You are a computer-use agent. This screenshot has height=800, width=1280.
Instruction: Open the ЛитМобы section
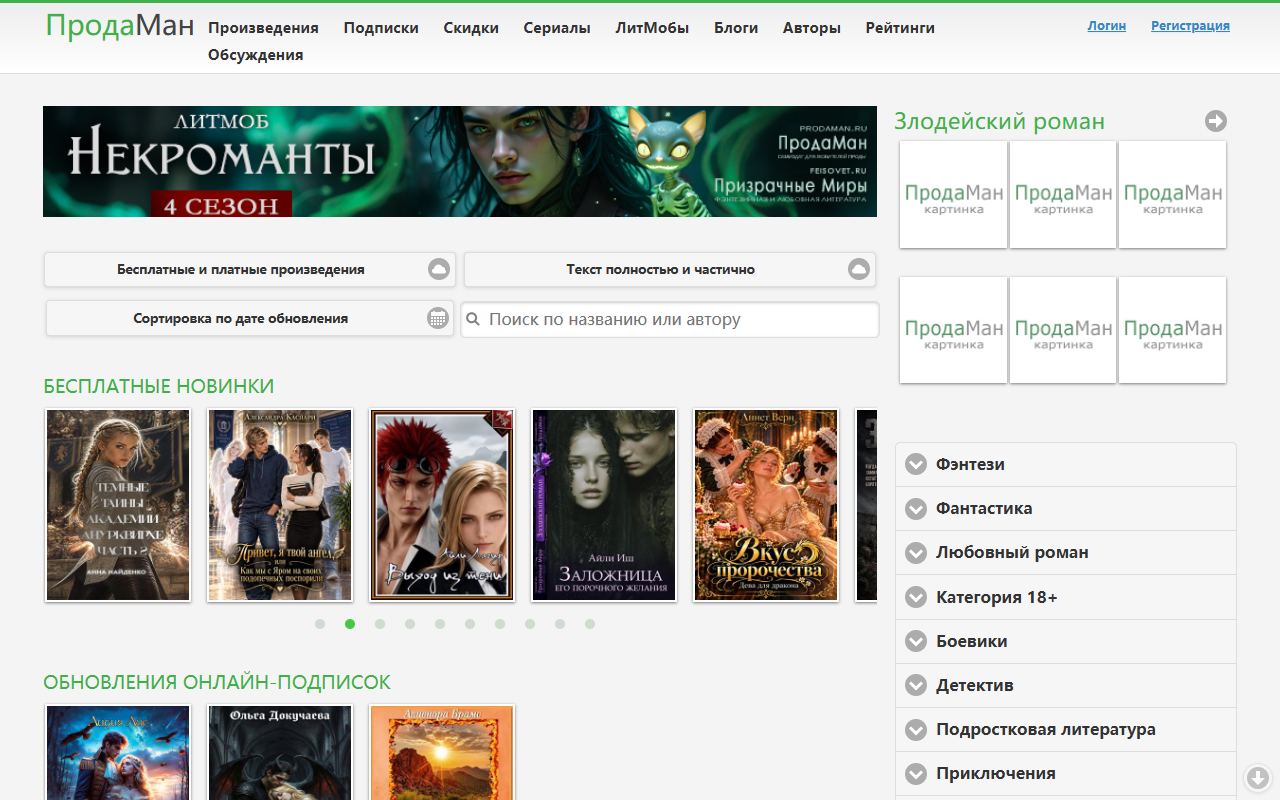pos(652,28)
